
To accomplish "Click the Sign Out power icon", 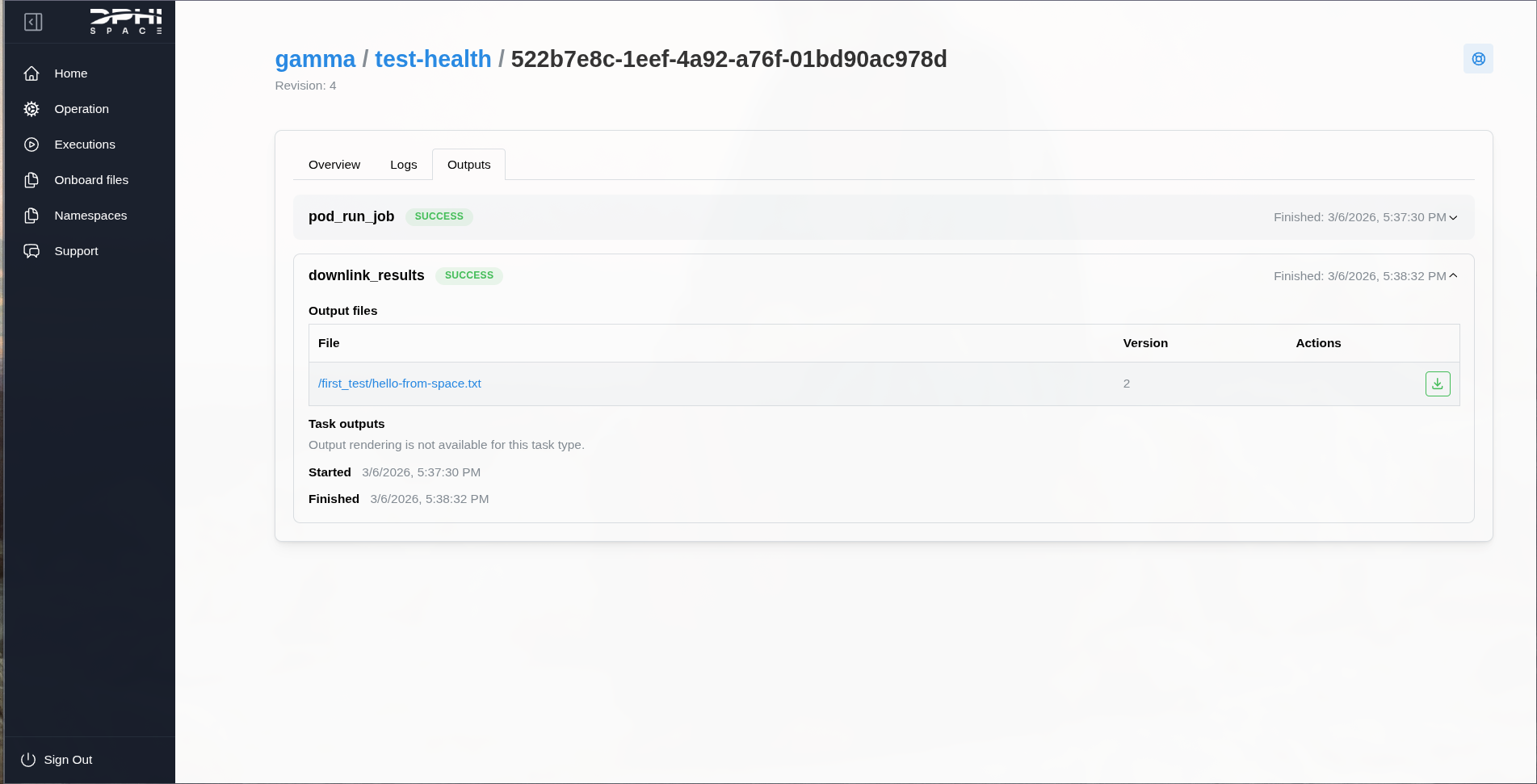I will tap(28, 760).
